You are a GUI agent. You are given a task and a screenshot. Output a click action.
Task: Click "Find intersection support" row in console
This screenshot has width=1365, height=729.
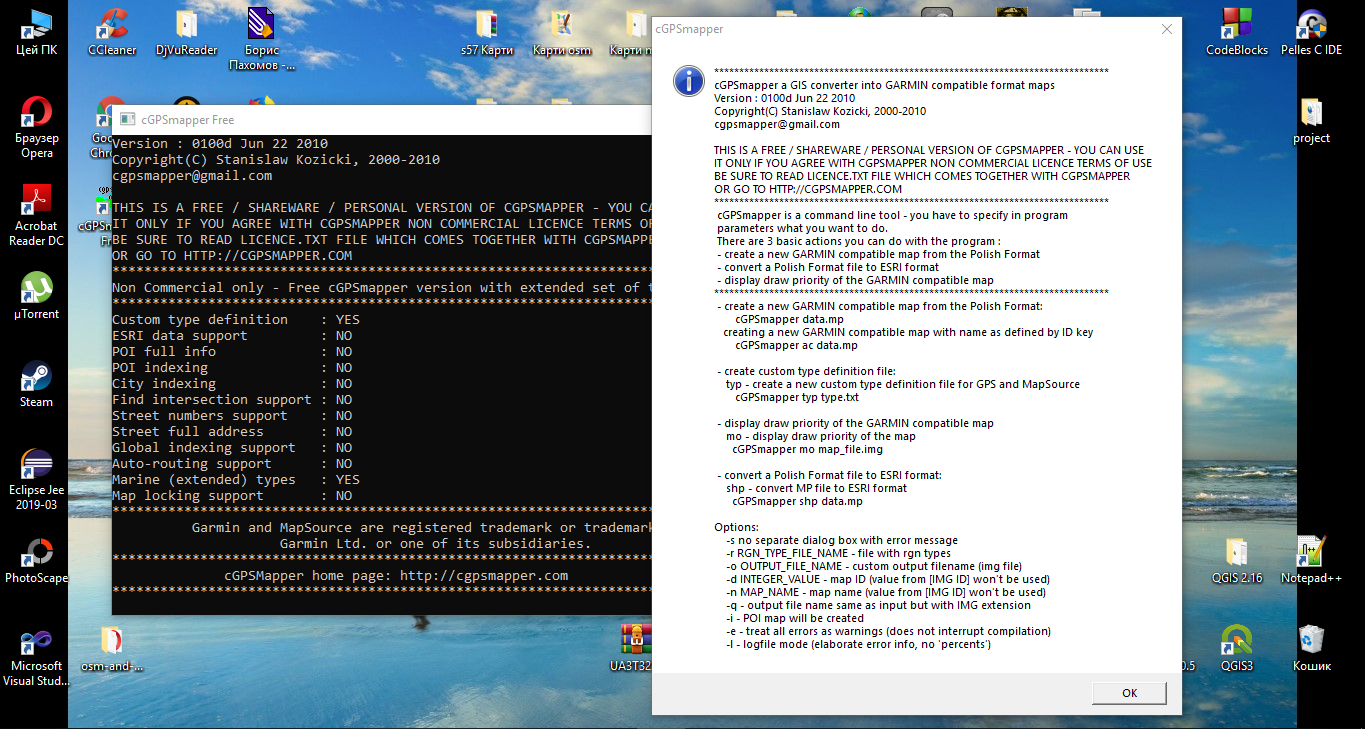coord(232,400)
